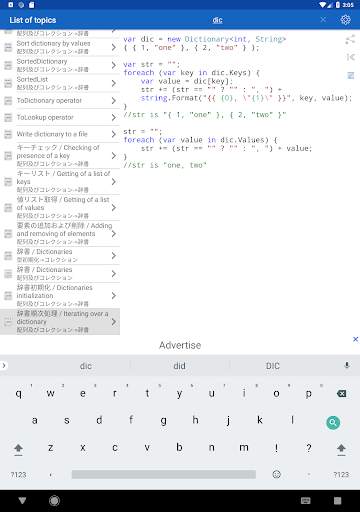The height and width of the screenshot is (512, 360).
Task: Tap the Android home navigation button
Action: tap(54, 500)
